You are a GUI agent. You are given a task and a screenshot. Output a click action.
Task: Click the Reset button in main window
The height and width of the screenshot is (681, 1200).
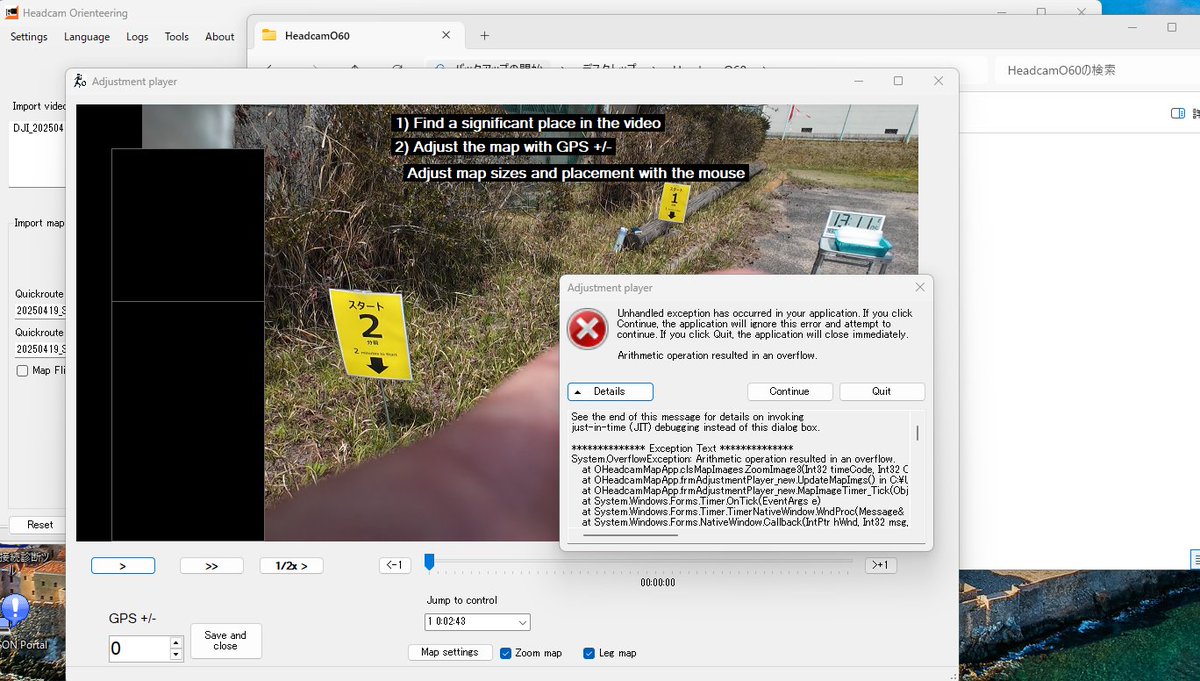(40, 524)
